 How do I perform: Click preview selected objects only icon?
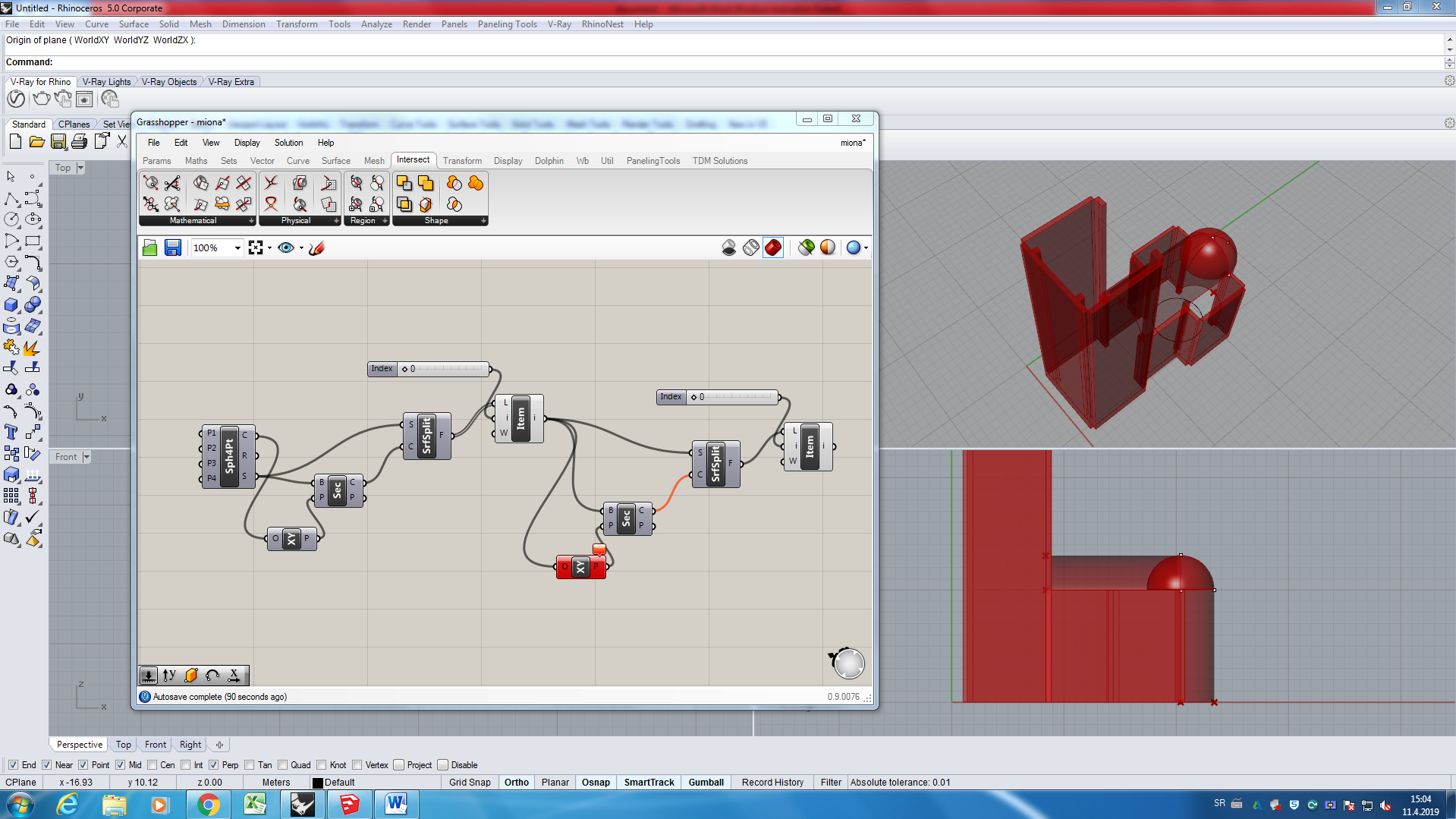[807, 247]
